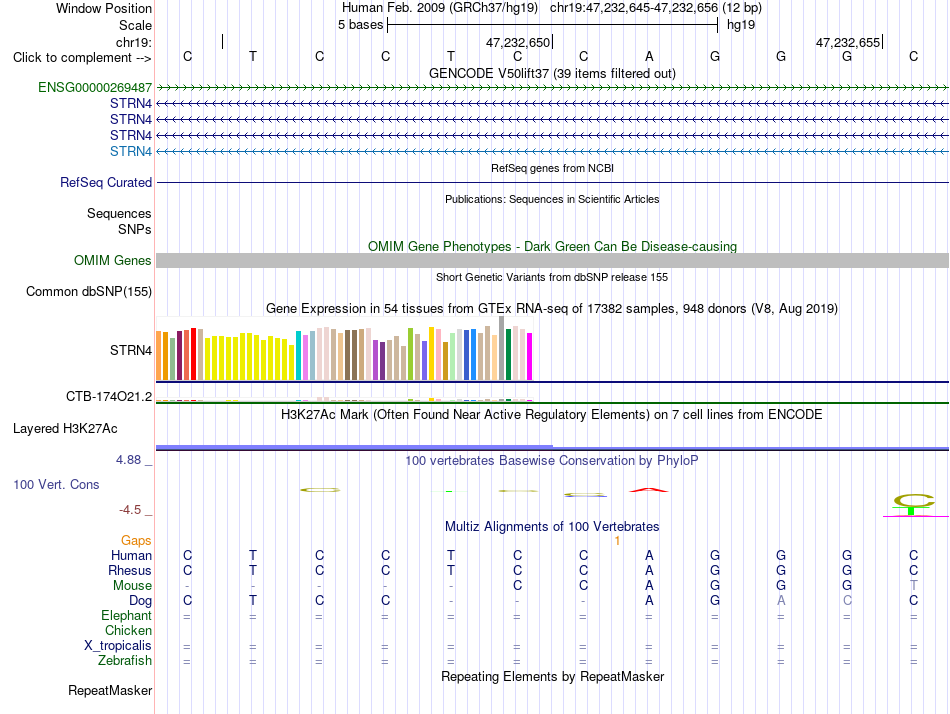Open 'Multiz Alignments of 100 Vertebrates' title
The image size is (950, 714).
coord(552,526)
